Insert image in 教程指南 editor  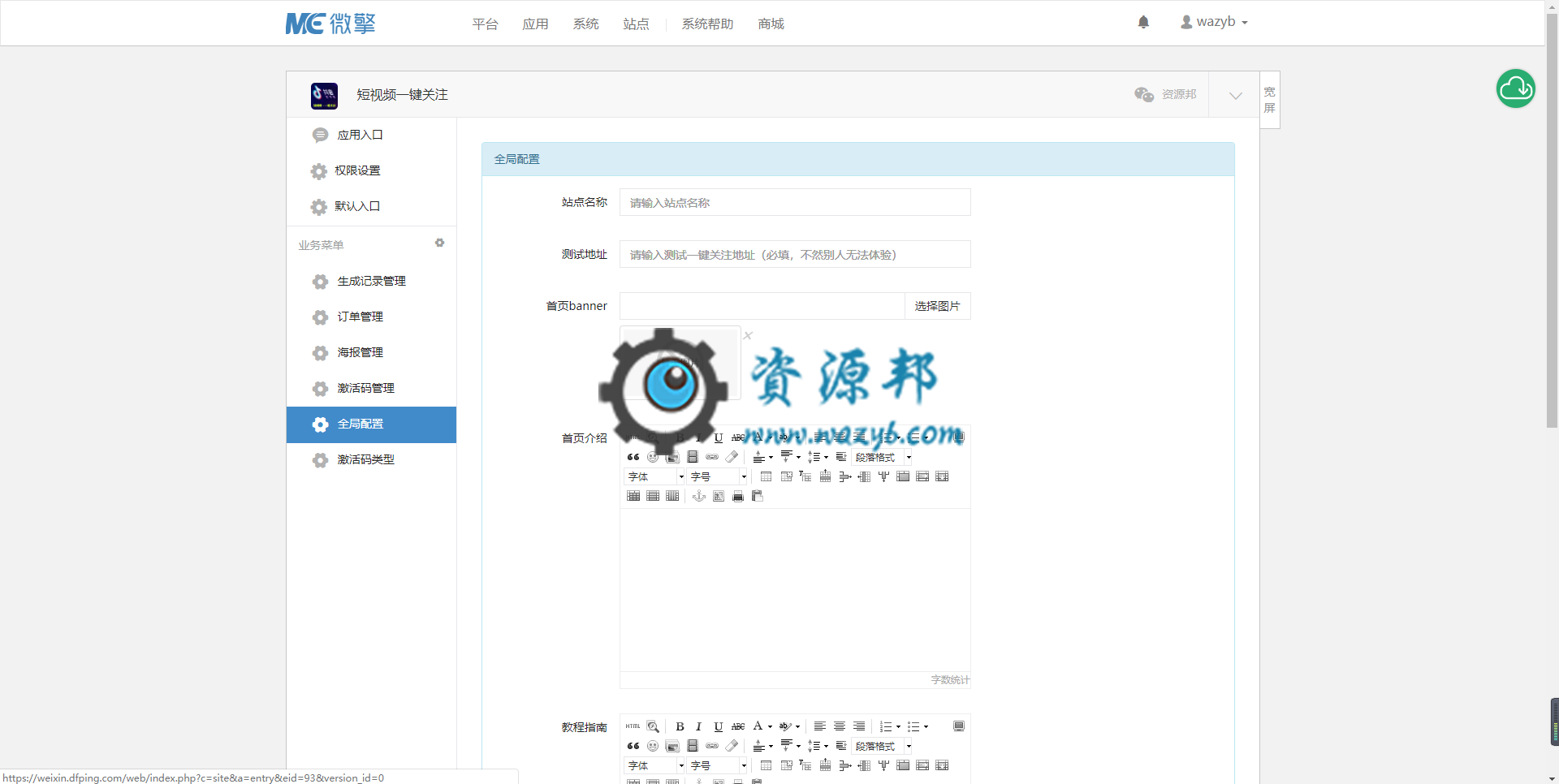coord(672,746)
